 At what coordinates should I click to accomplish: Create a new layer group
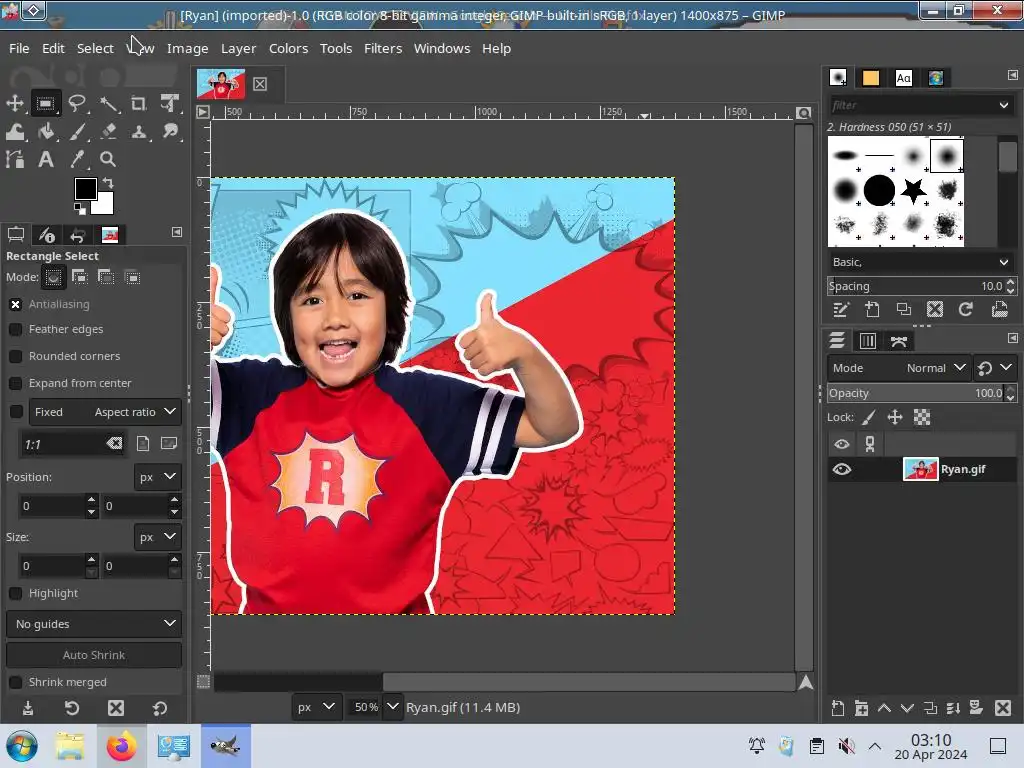[x=861, y=708]
